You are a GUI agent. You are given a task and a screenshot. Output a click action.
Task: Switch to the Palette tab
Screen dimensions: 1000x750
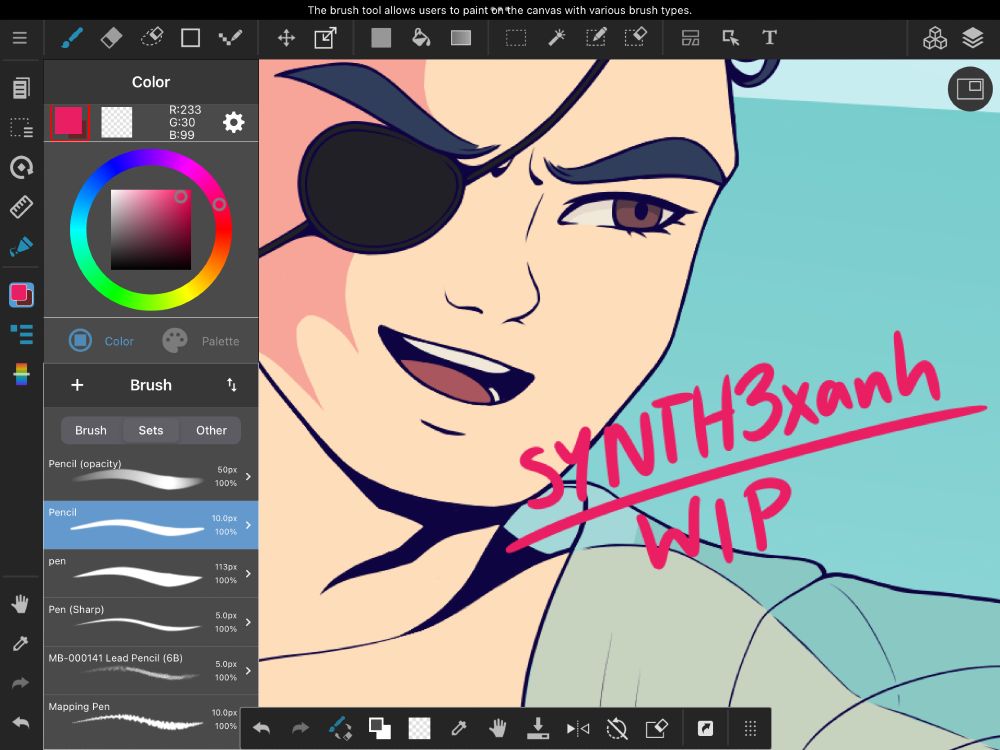click(200, 341)
